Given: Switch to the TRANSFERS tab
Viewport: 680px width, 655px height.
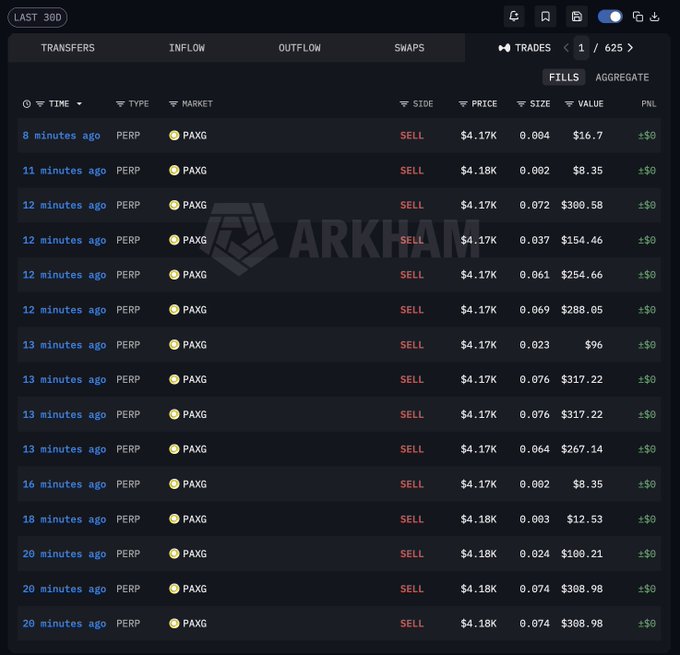Looking at the screenshot, I should (x=68, y=48).
